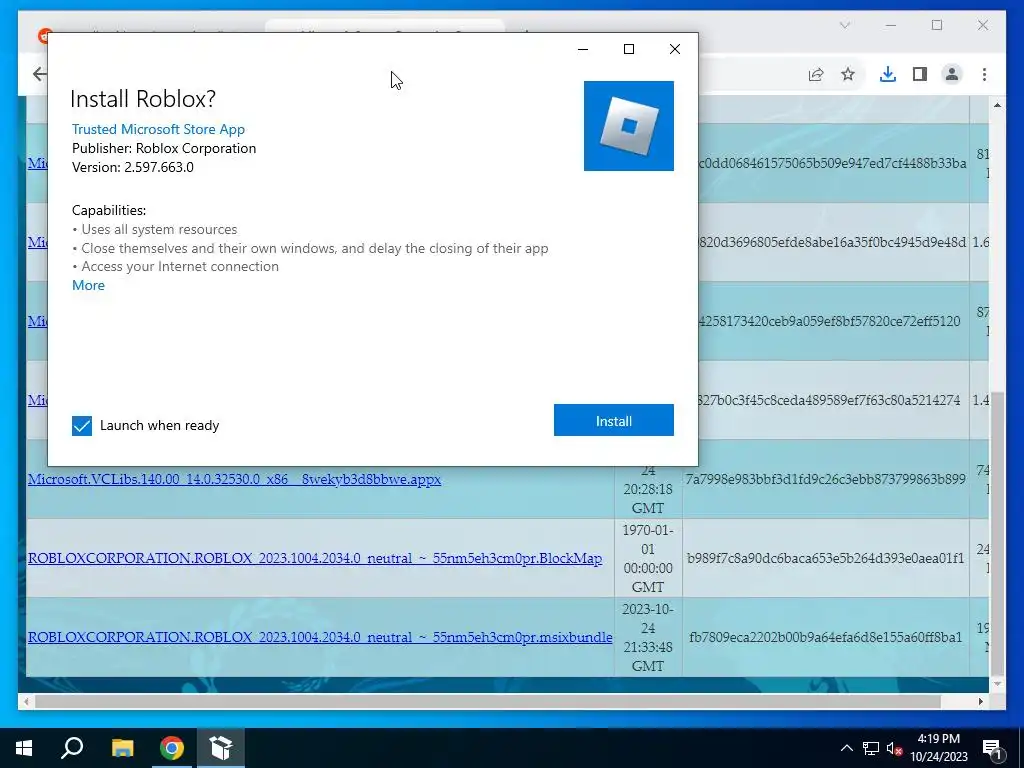Click scroll left arrow at bottom

pos(26,701)
